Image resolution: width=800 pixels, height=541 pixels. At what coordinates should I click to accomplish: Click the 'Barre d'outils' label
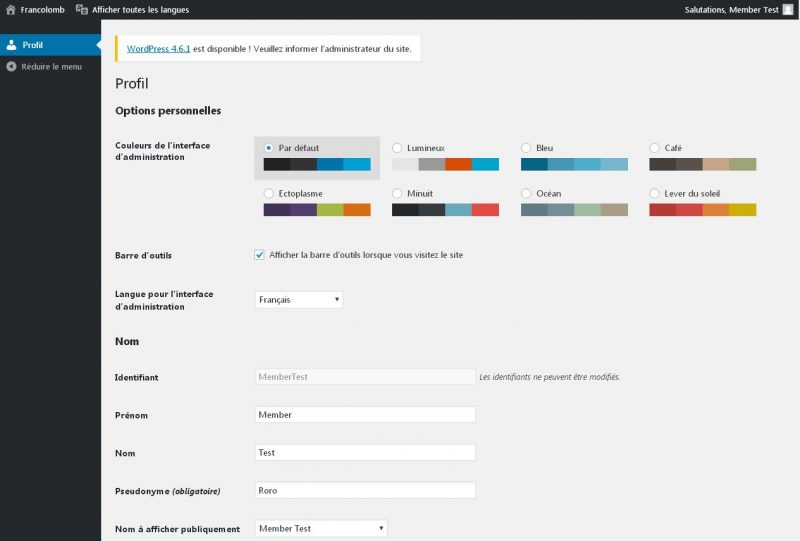tap(143, 255)
